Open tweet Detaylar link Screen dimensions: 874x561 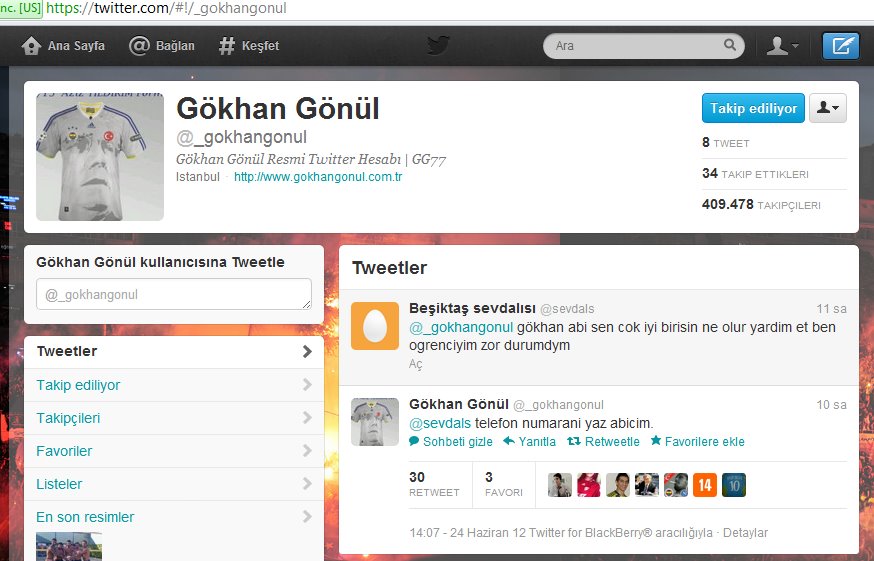[745, 533]
